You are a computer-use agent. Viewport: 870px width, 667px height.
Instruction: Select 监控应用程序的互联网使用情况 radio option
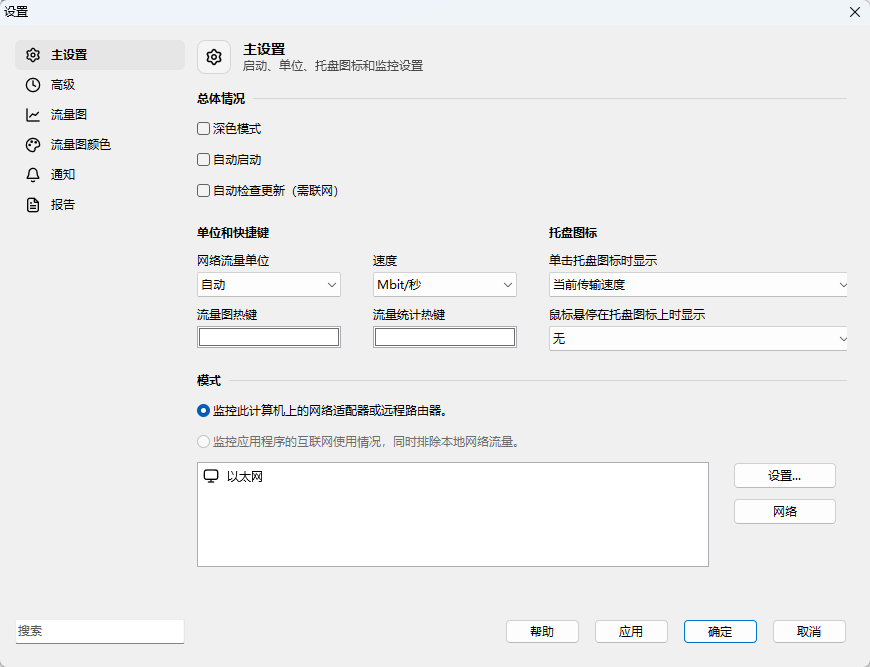pyautogui.click(x=204, y=442)
